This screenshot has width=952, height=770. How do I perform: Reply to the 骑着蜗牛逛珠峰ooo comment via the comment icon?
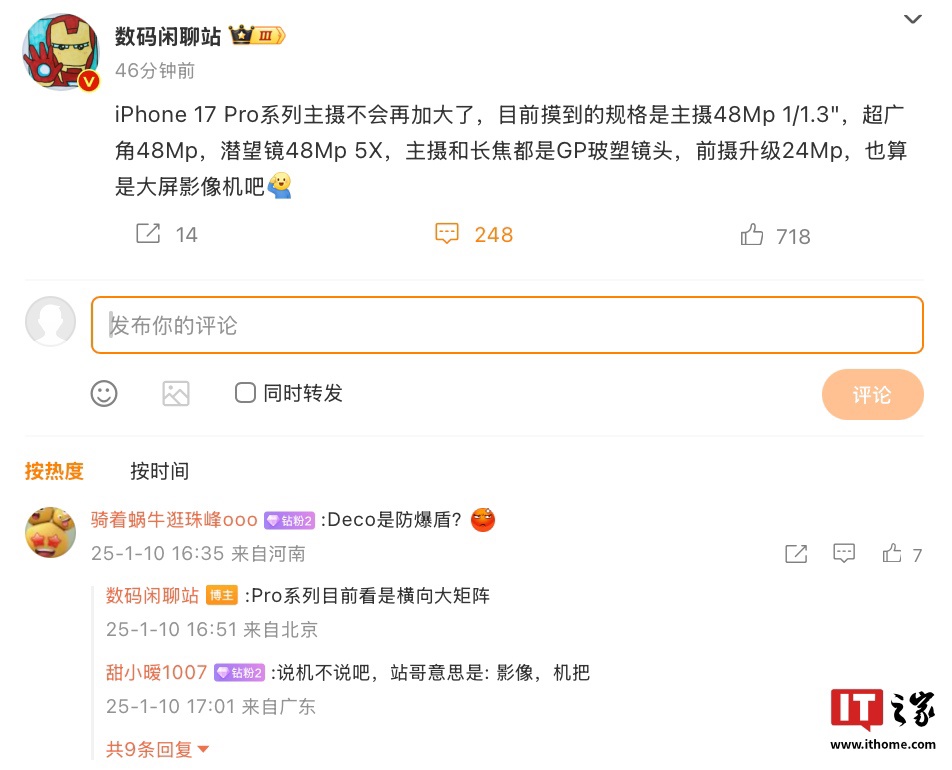844,553
